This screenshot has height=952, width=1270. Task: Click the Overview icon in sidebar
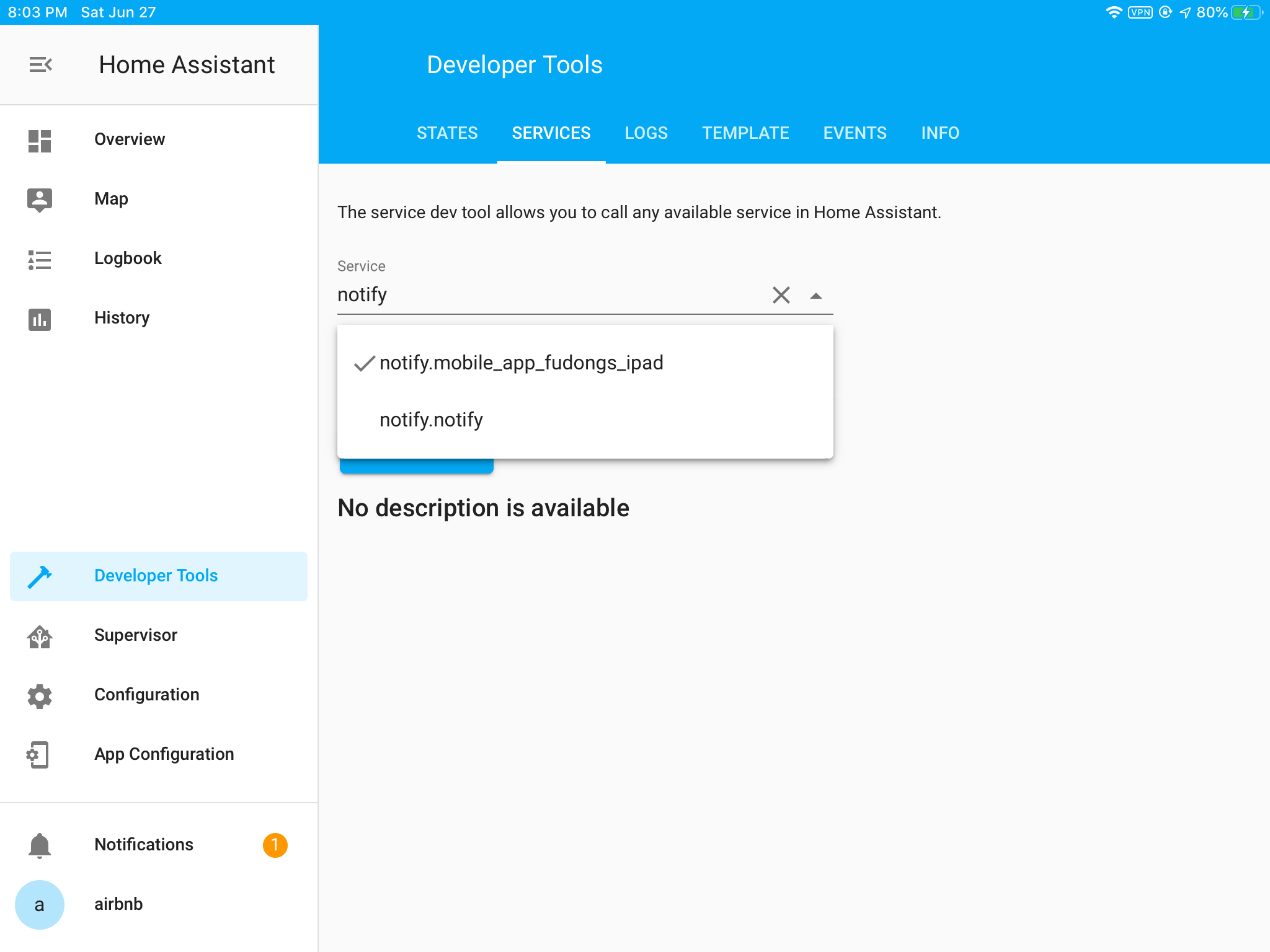(40, 139)
